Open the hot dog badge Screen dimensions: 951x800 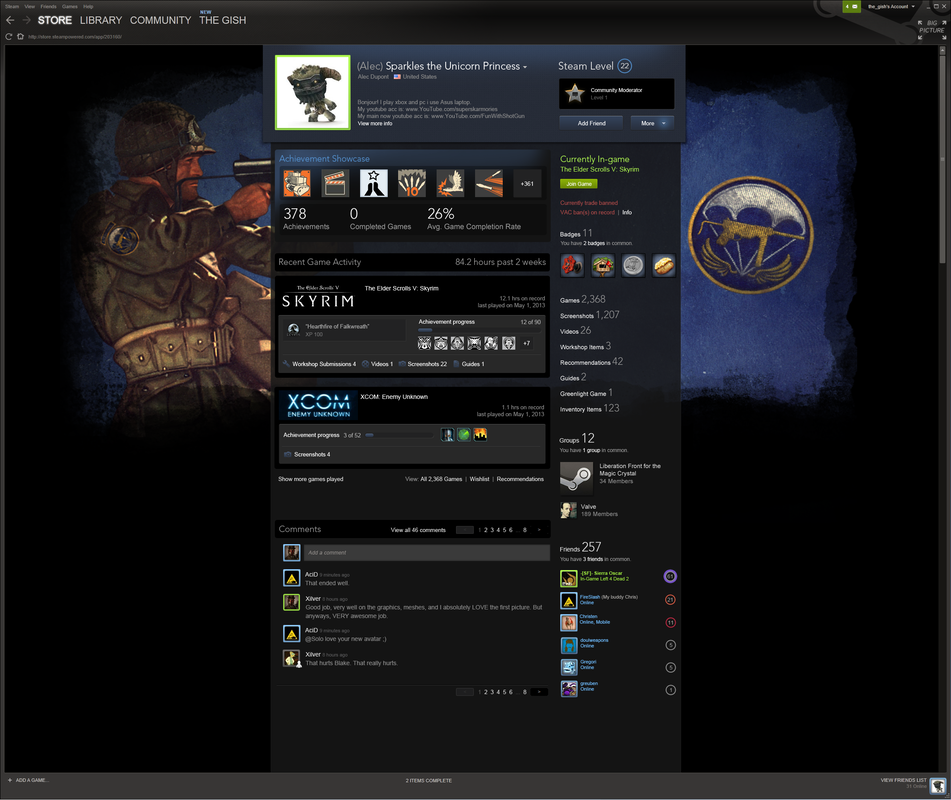663,265
